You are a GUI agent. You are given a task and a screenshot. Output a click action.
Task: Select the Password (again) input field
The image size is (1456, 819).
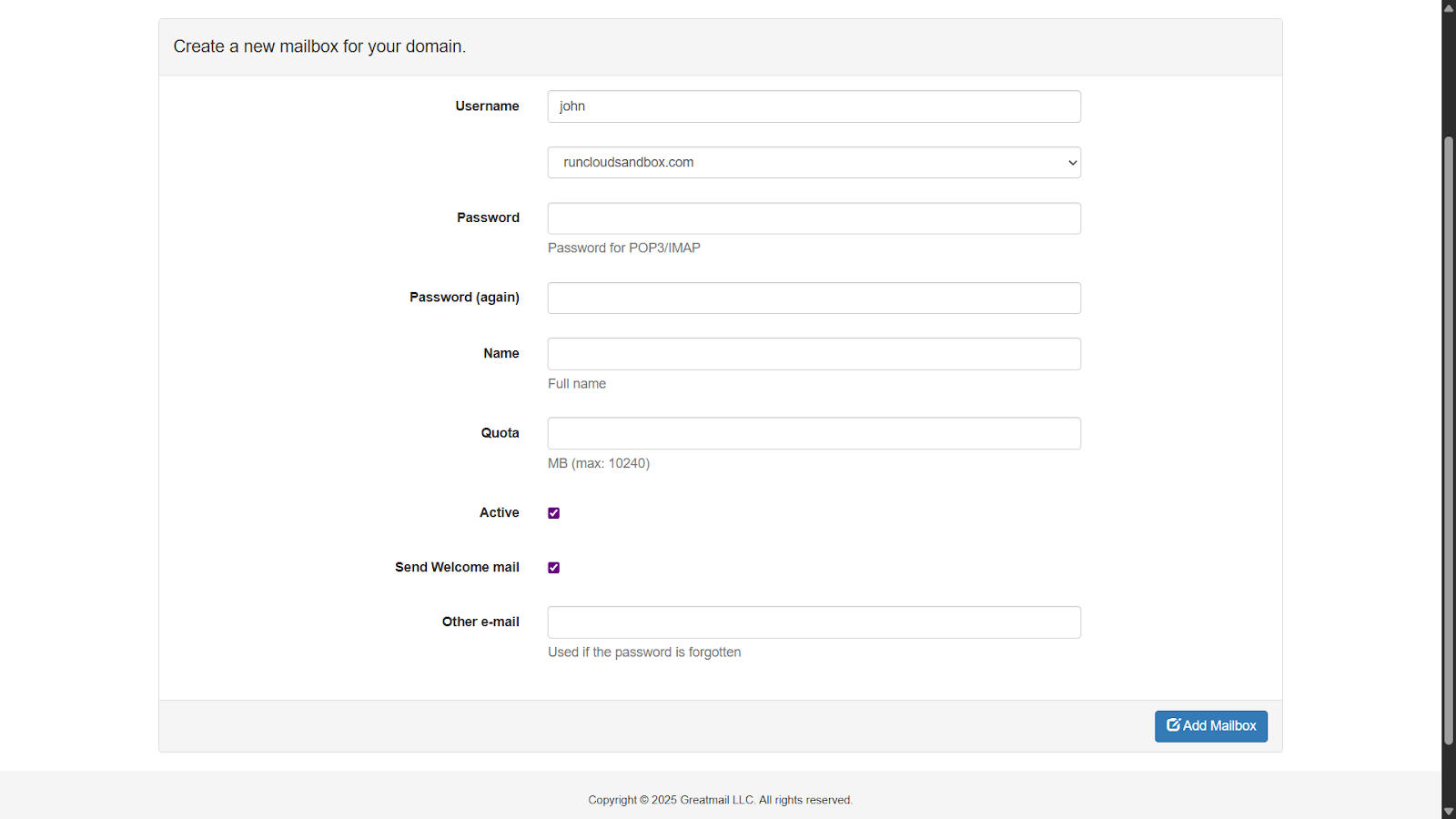(814, 298)
